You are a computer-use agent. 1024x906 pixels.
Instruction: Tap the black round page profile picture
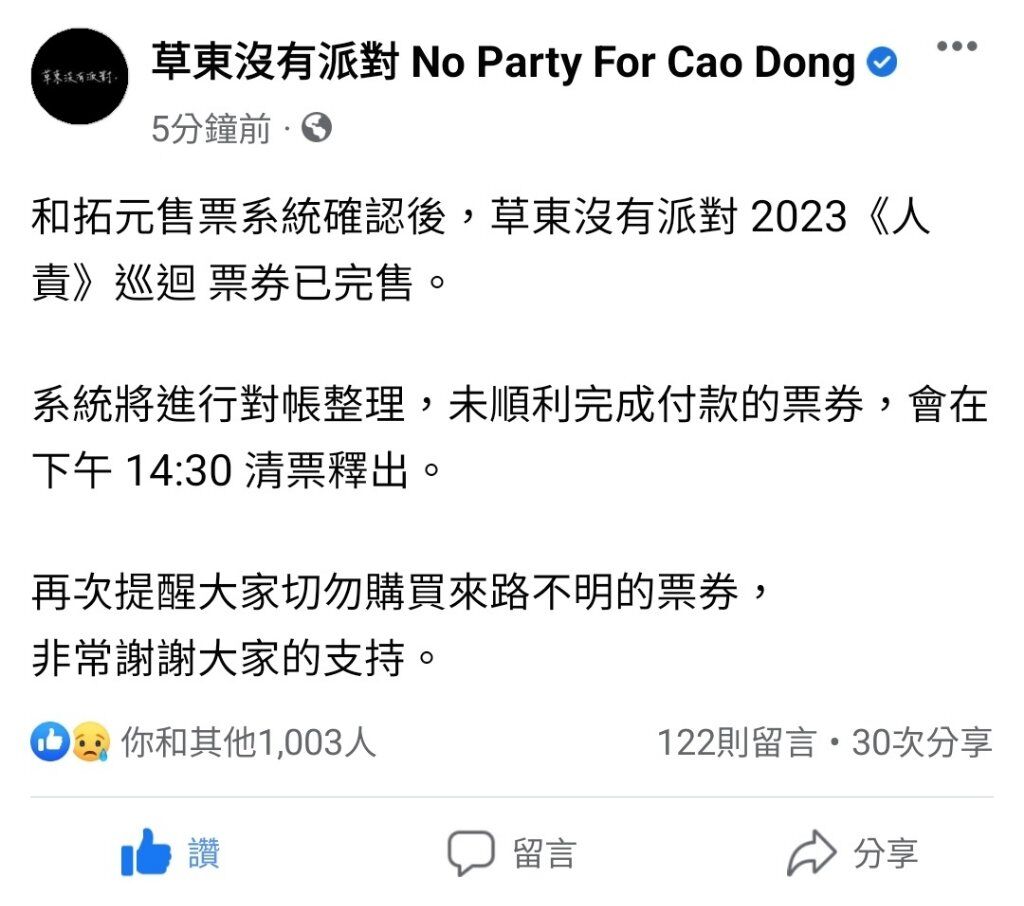(x=80, y=76)
